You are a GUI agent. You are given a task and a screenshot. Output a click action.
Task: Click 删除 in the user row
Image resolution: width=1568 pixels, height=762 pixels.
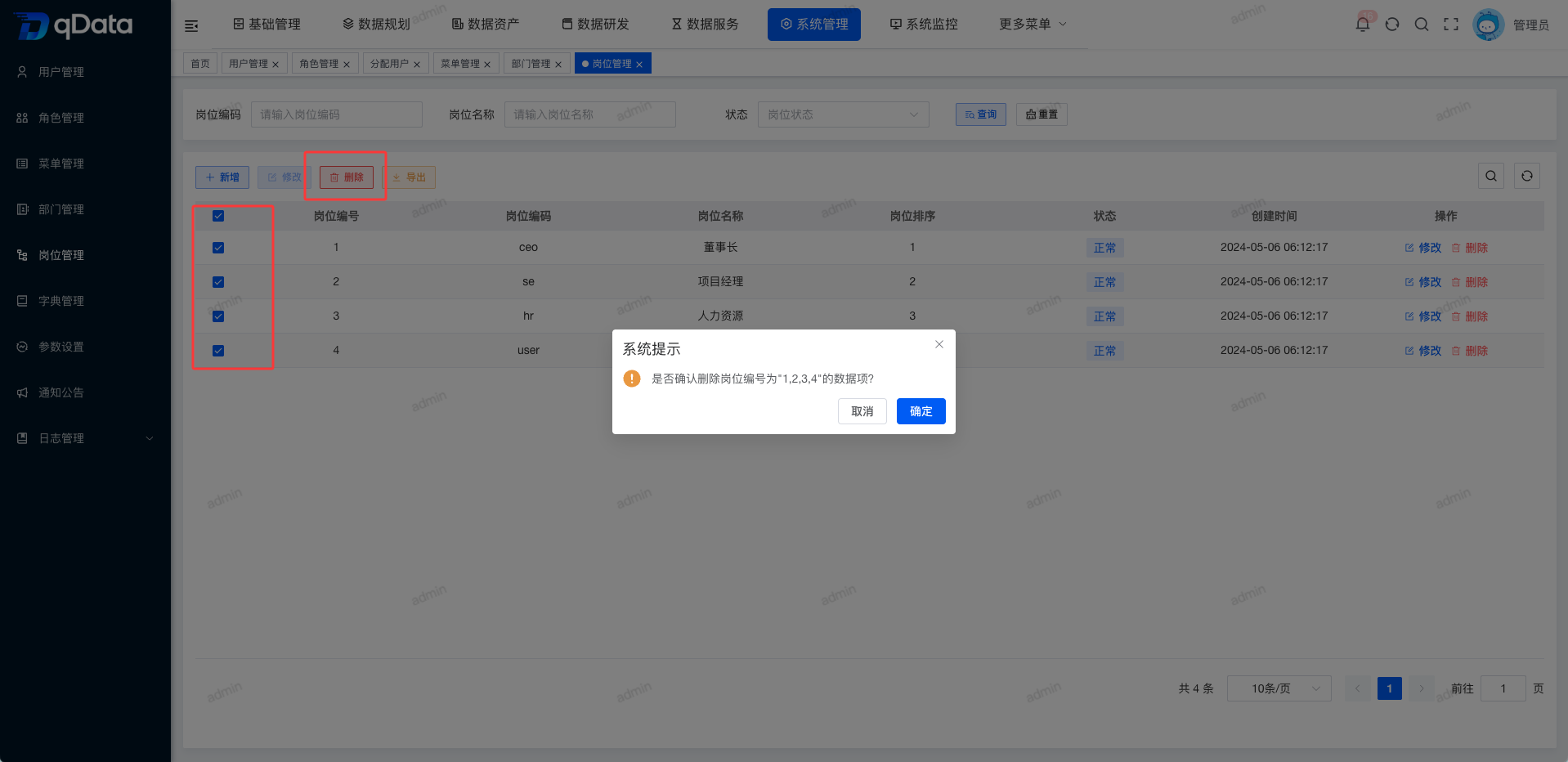(x=1470, y=351)
